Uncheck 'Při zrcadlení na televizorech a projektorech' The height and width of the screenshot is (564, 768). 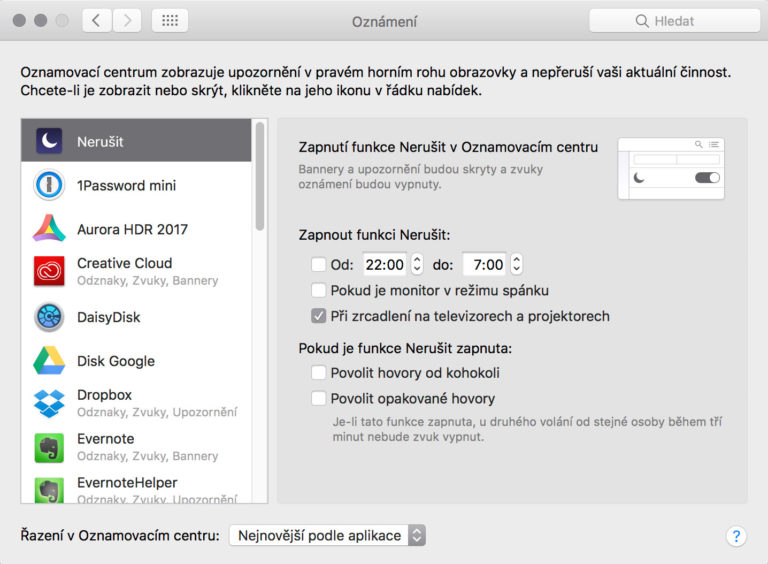tap(318, 316)
